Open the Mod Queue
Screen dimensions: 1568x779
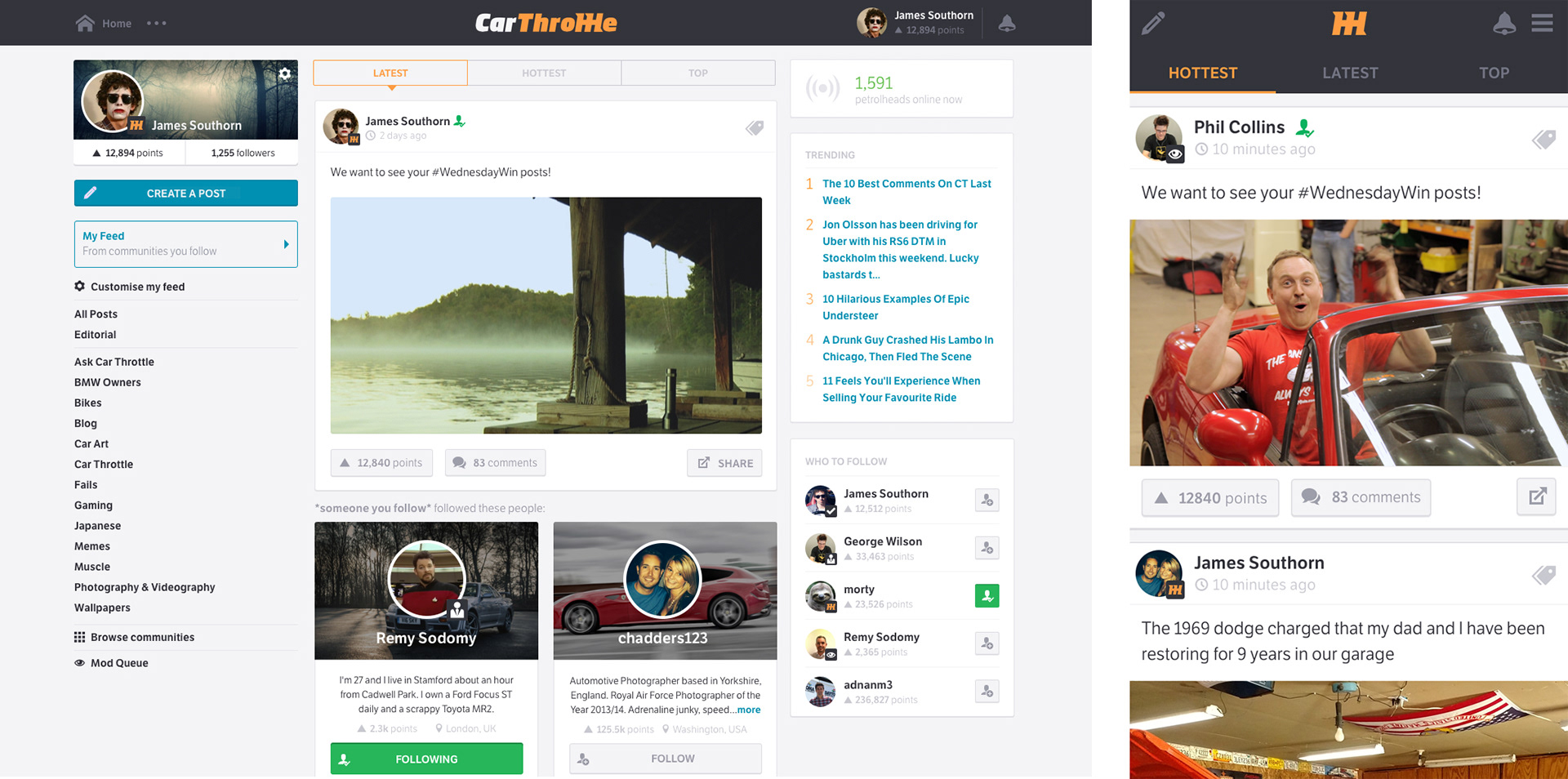tap(119, 662)
